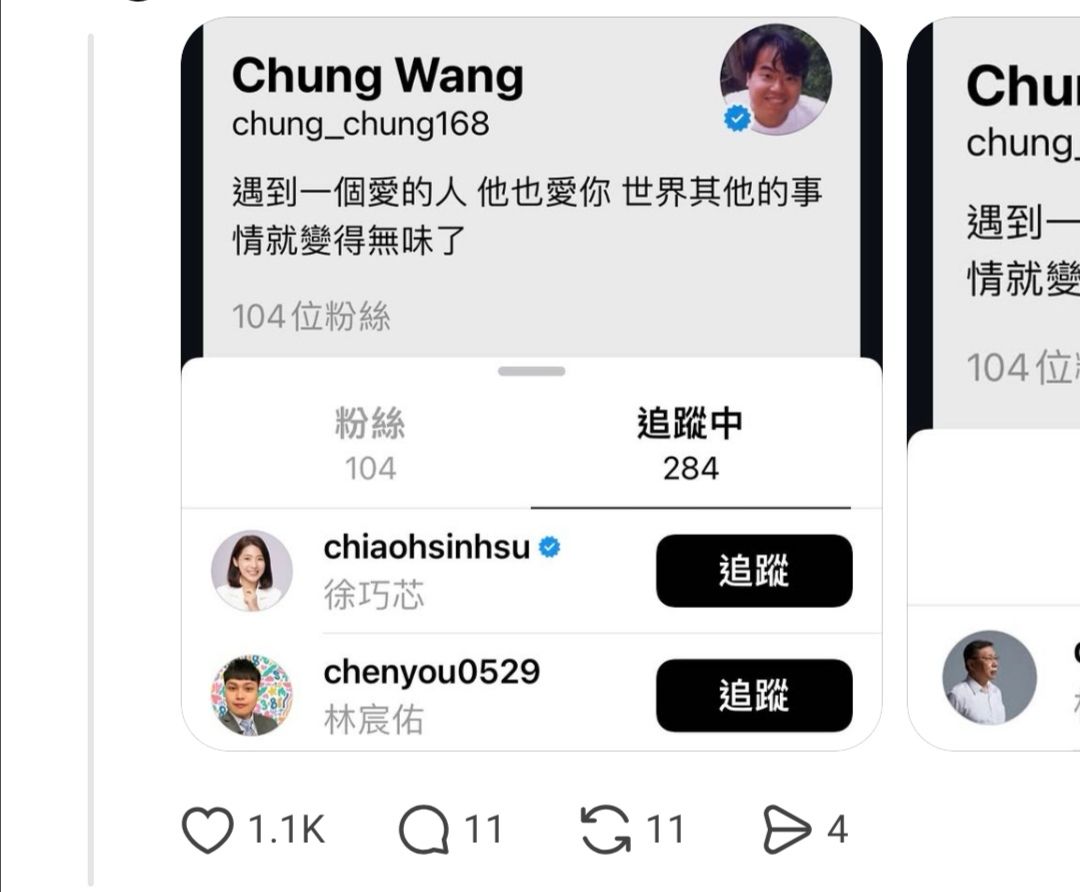Open comments via speech bubble icon

pos(424,829)
